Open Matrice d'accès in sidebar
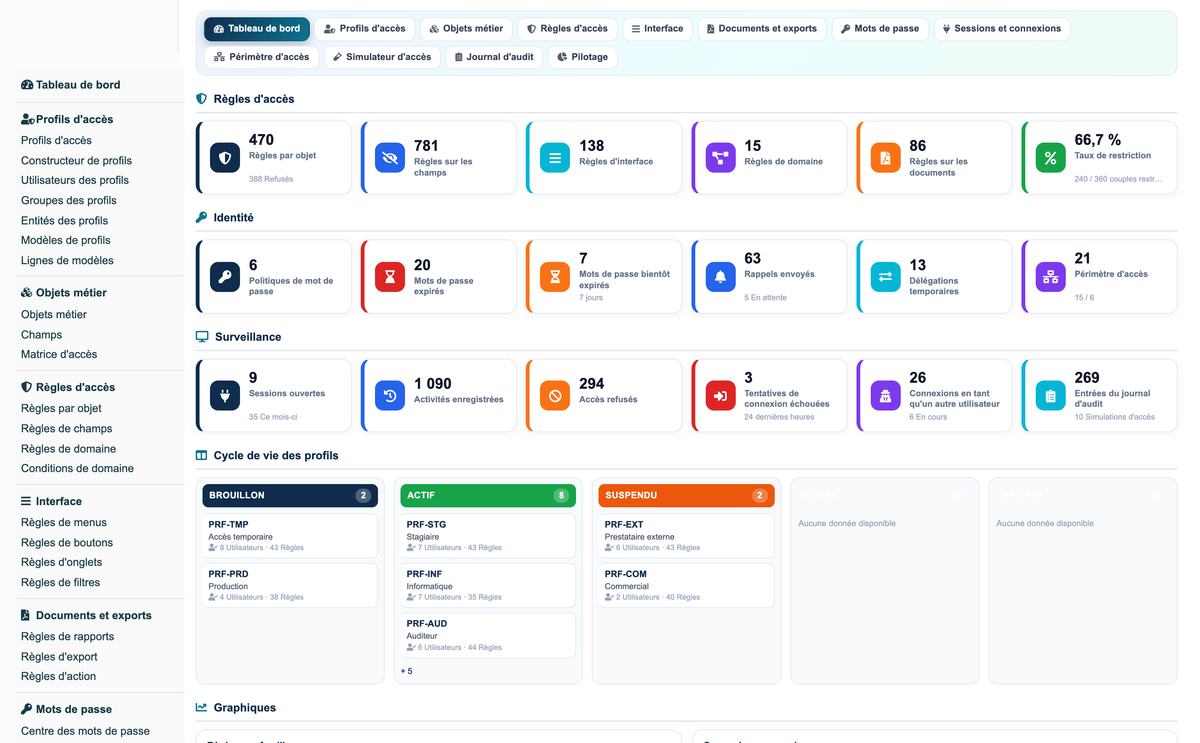This screenshot has width=1200, height=743. pyautogui.click(x=59, y=355)
